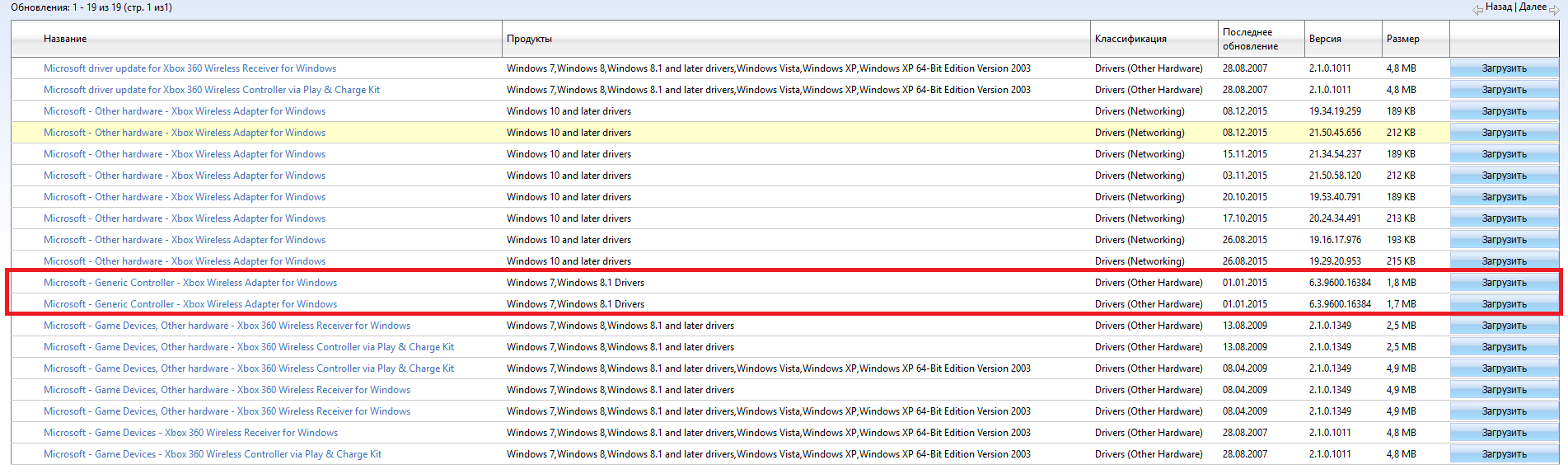This screenshot has height=474, width=1568.
Task: Select the size cell 193 KB
Action: point(1401,240)
